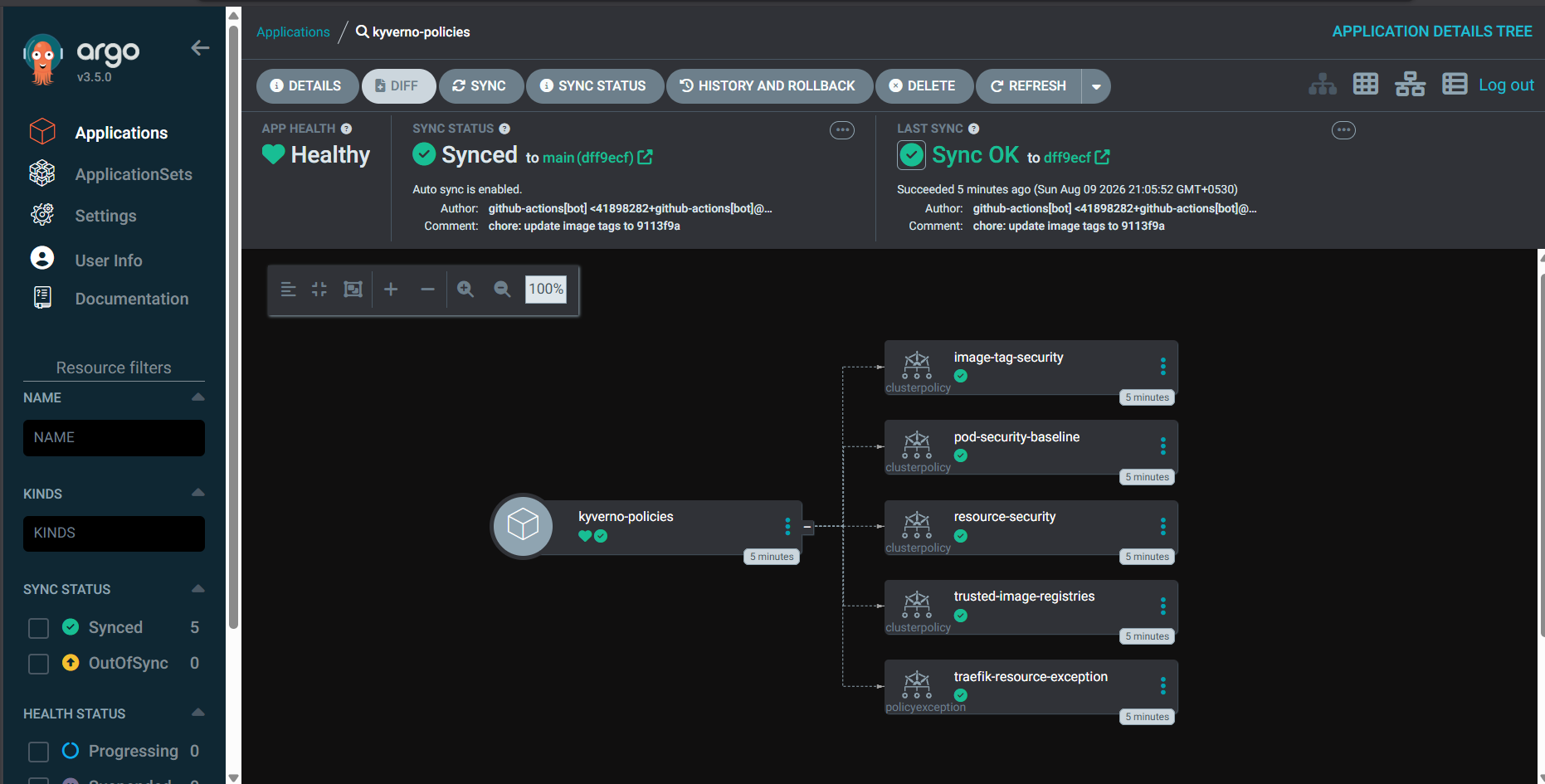Click the NAME filter input field

click(x=114, y=438)
